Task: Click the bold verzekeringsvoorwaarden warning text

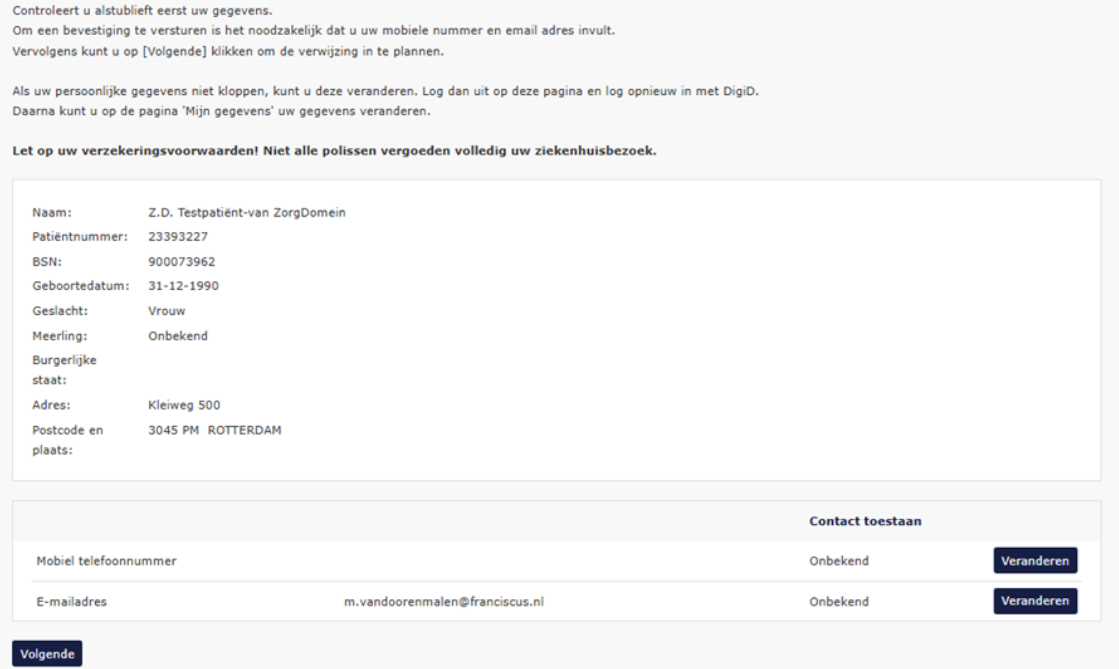Action: 334,151
